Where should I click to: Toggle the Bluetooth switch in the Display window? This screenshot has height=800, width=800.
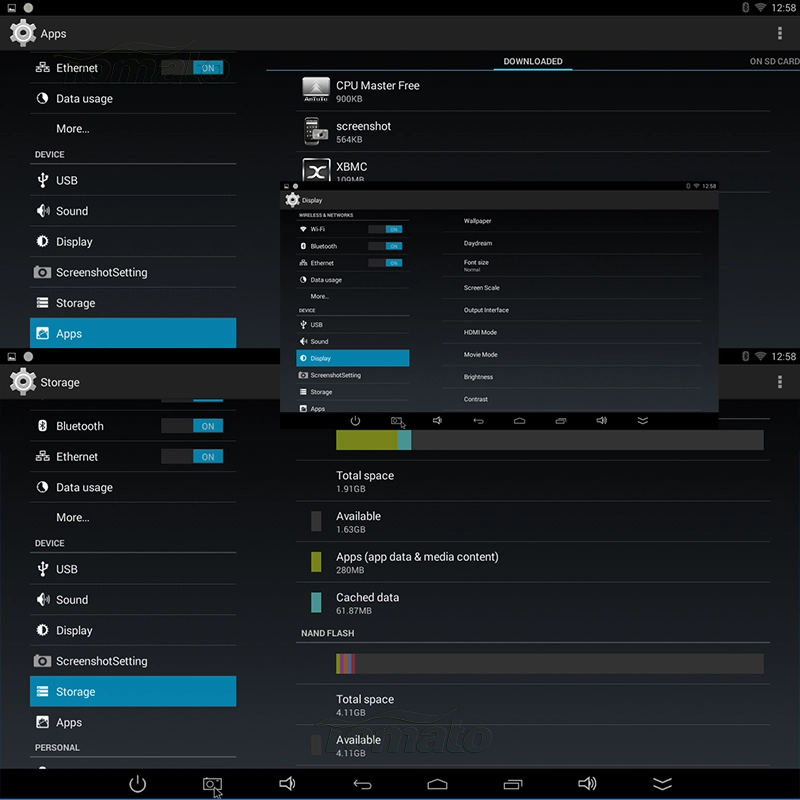click(x=385, y=246)
